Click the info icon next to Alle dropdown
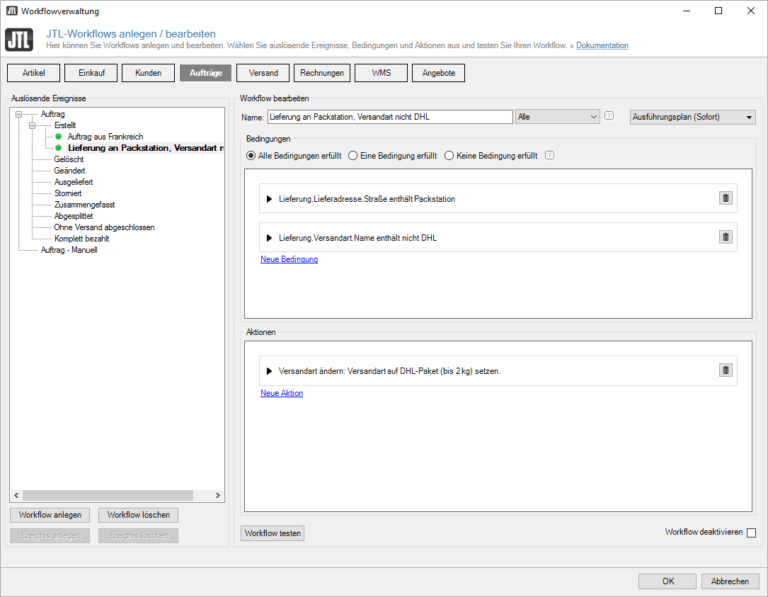The width and height of the screenshot is (768, 597). [609, 117]
